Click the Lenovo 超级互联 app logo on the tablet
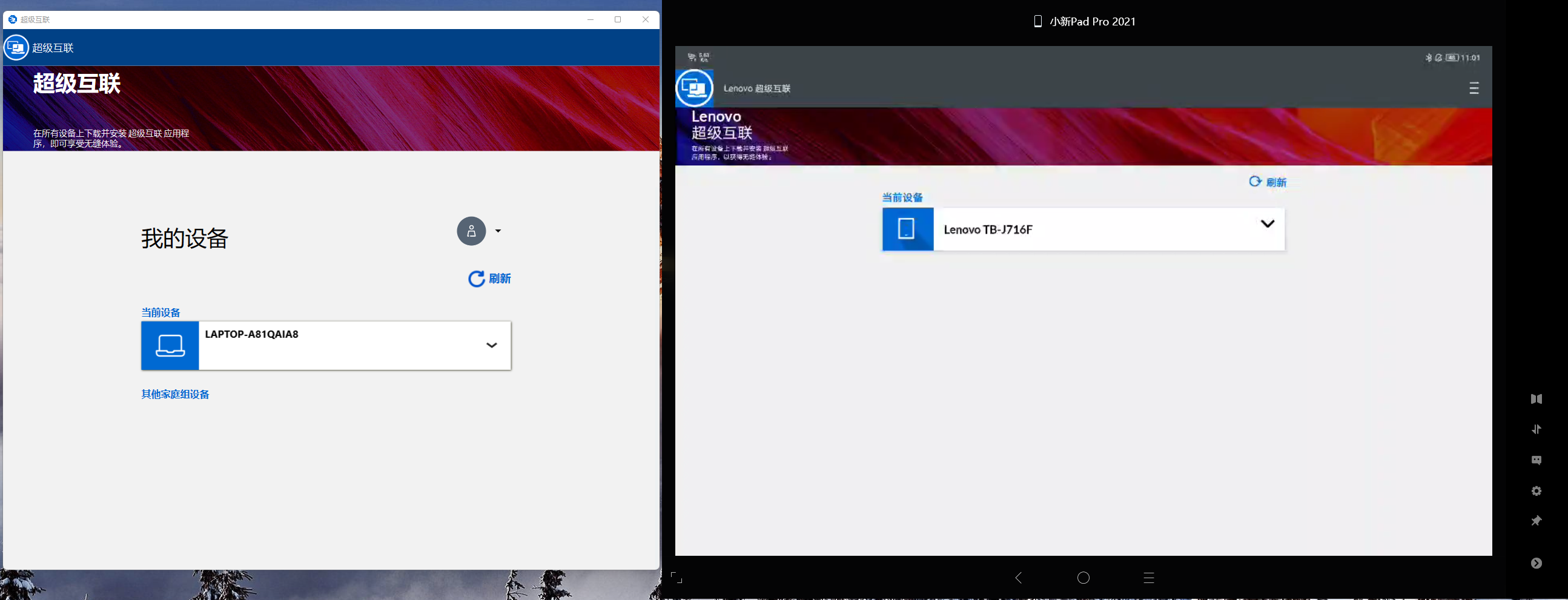Screen dimensions: 1568x600 pos(695,88)
